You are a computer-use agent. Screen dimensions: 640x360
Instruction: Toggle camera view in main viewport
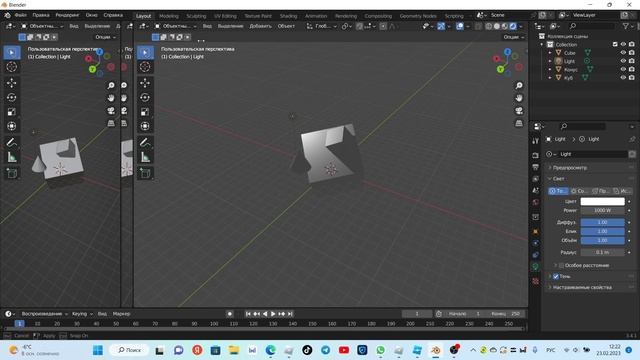pyautogui.click(x=519, y=111)
